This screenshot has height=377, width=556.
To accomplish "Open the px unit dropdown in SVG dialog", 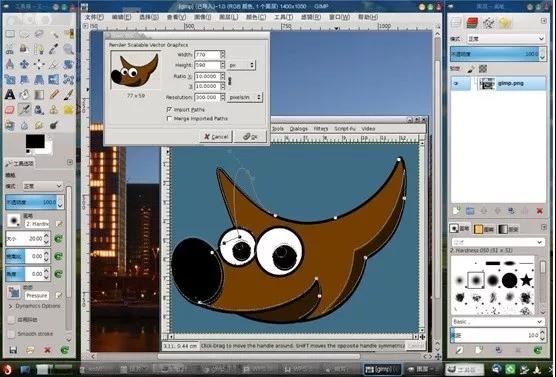I will coord(241,65).
